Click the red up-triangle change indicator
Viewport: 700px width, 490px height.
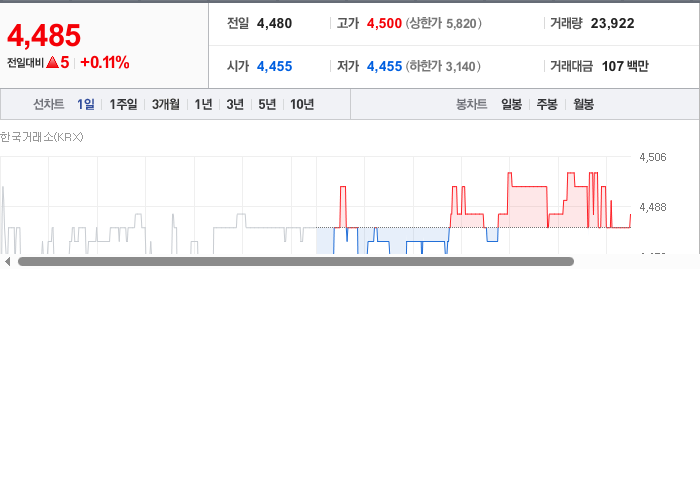pos(52,62)
